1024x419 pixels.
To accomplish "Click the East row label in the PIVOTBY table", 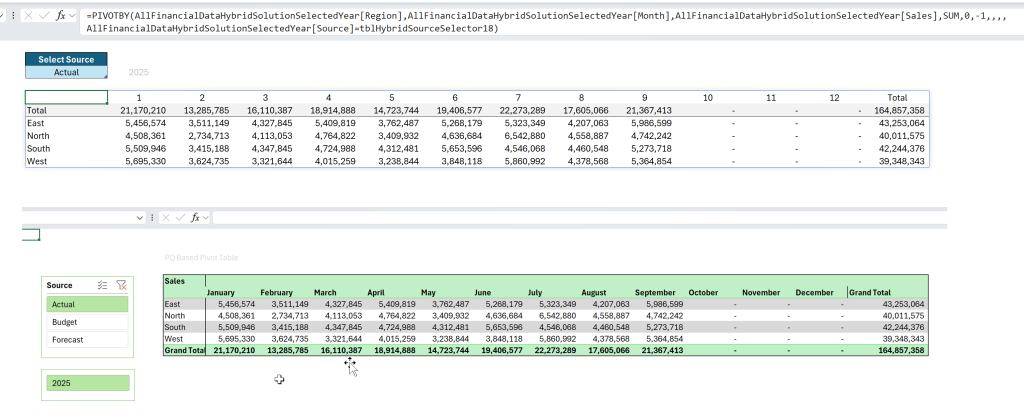I will tap(35, 123).
